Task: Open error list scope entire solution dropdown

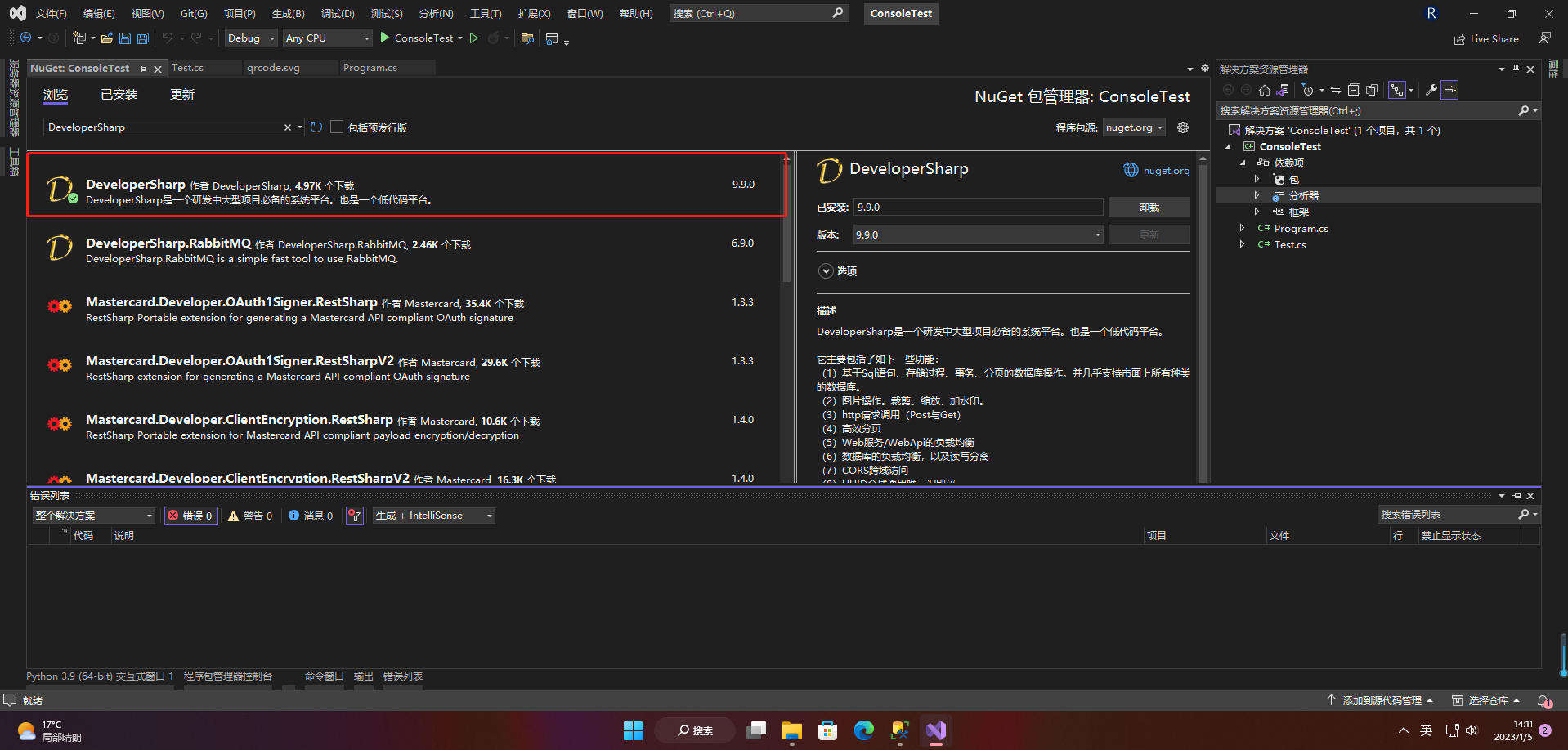Action: click(x=93, y=516)
